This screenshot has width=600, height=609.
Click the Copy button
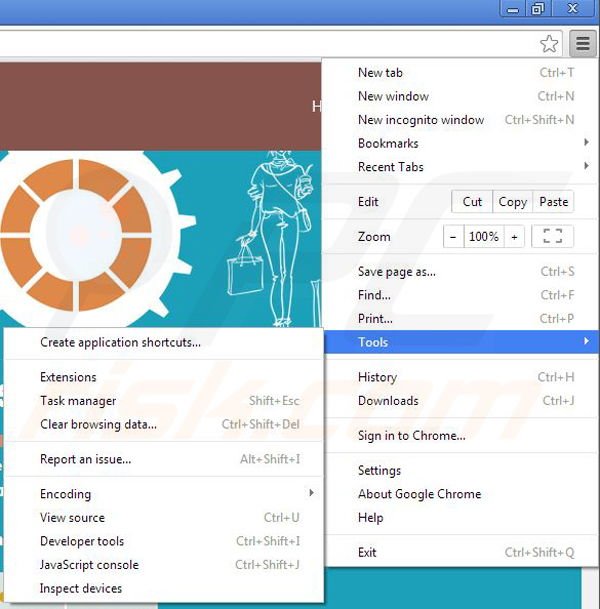click(x=513, y=201)
